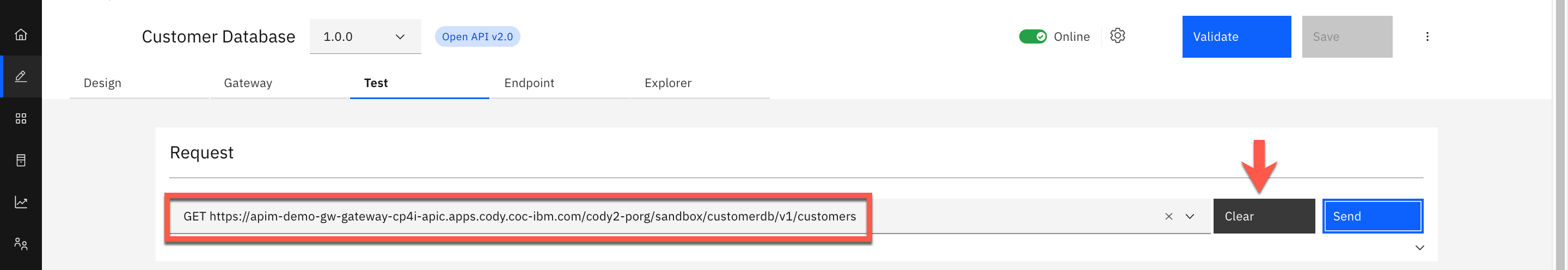Switch to the Design tab
The image size is (1568, 270).
102,83
